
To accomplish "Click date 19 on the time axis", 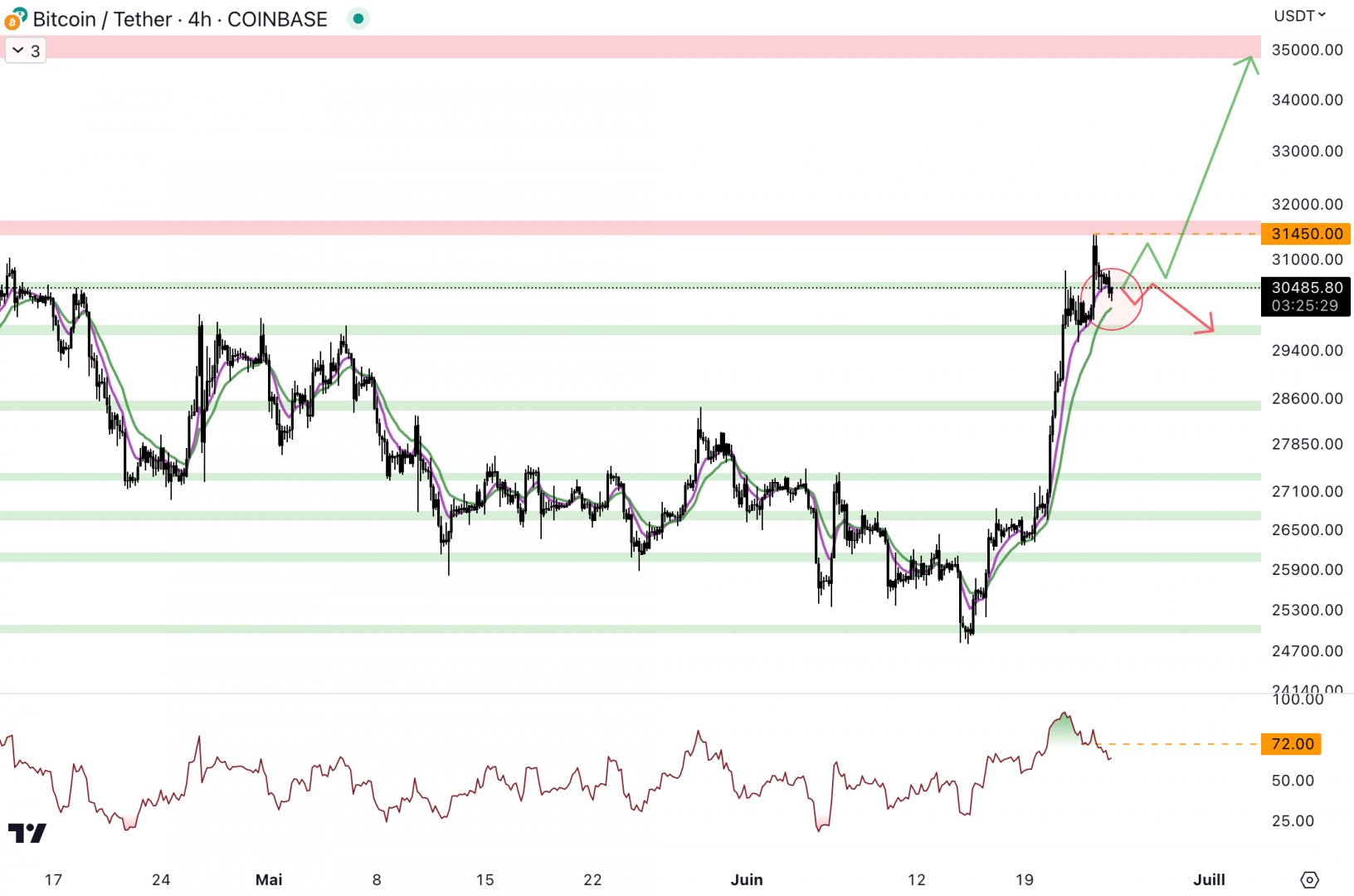I will (1025, 879).
